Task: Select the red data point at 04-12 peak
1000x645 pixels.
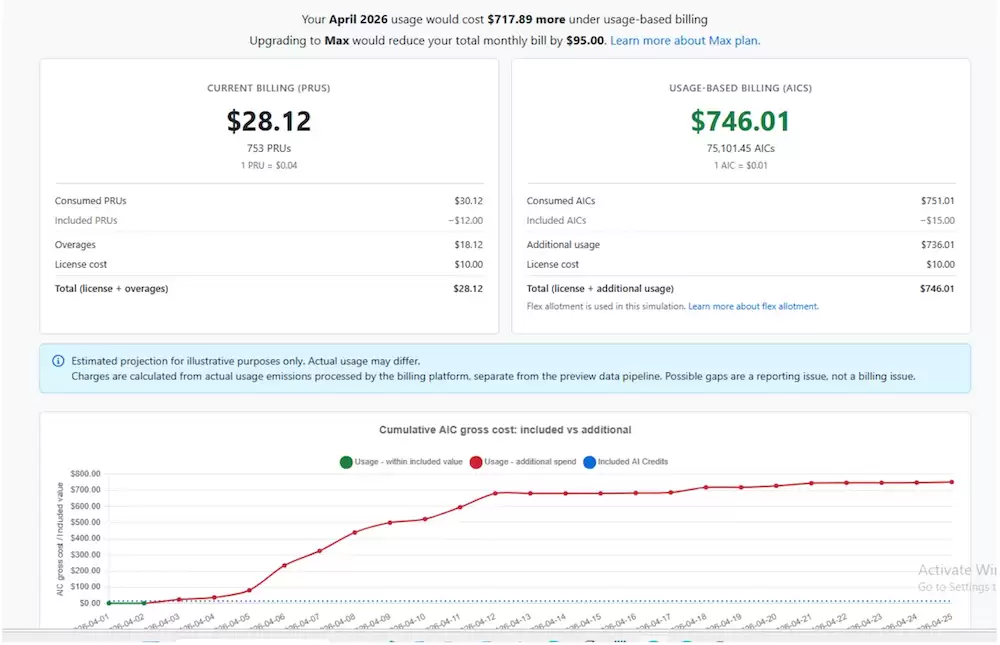Action: point(496,493)
